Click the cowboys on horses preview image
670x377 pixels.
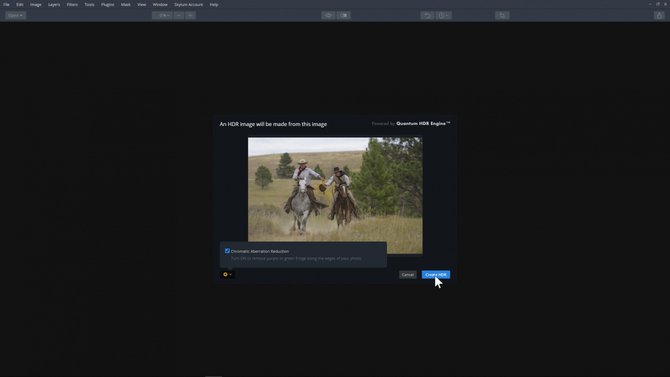(335, 195)
